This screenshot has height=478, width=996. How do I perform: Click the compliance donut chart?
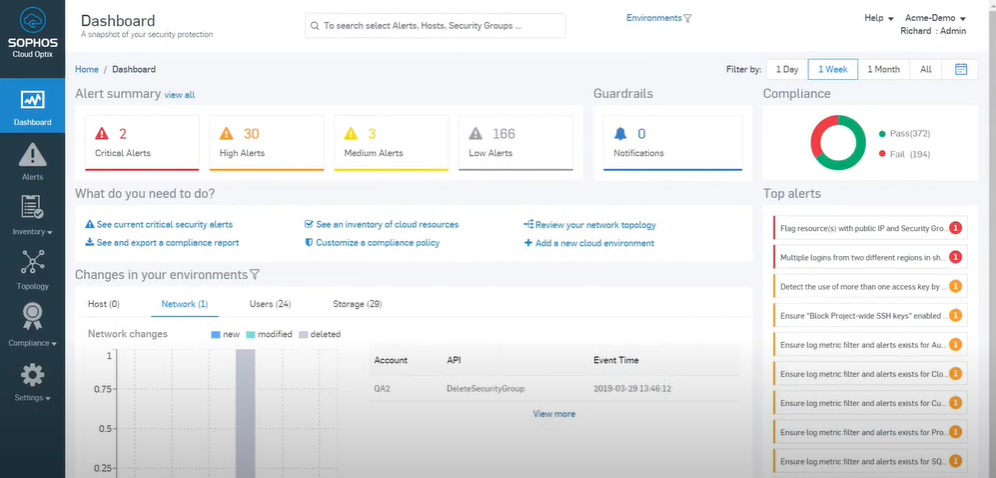(x=838, y=143)
